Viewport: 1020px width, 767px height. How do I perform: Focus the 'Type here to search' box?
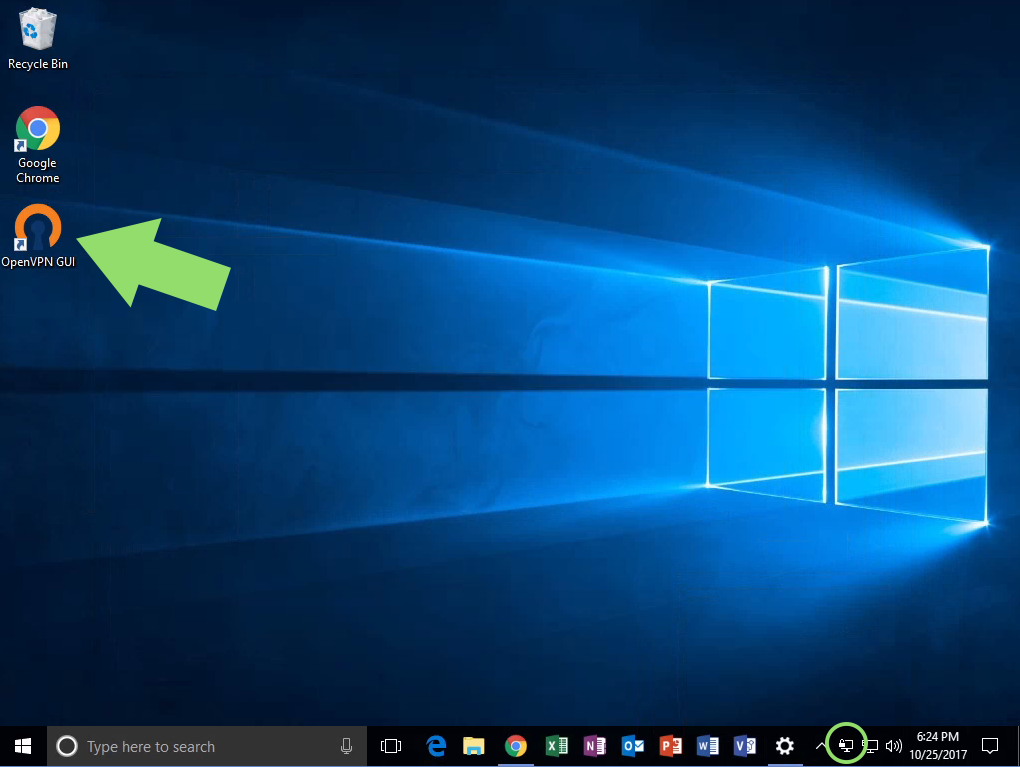tap(207, 746)
